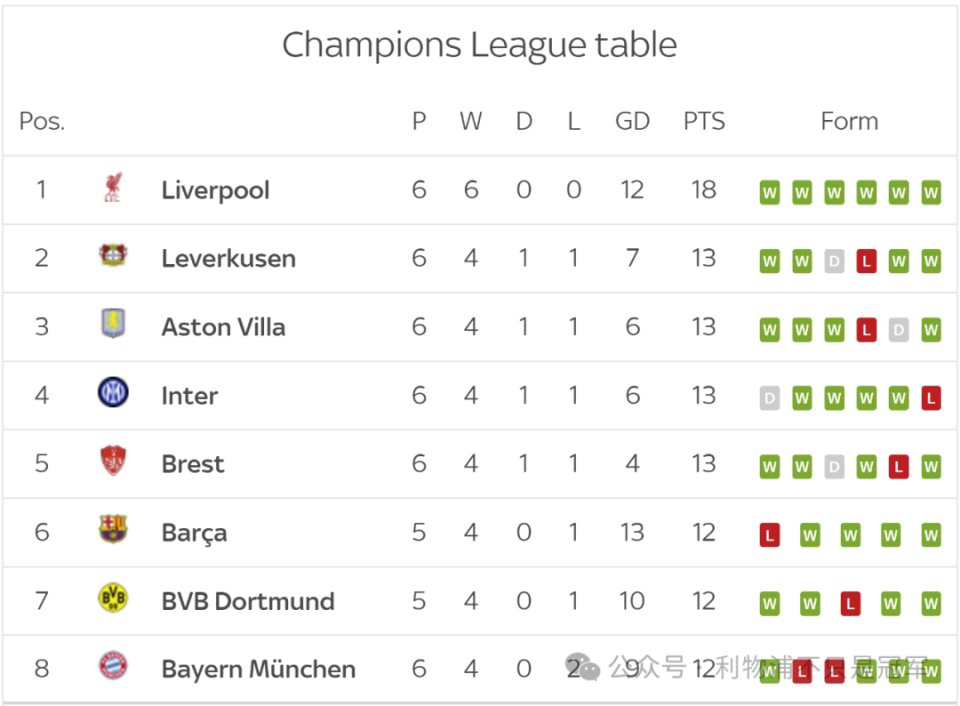Click Barça's red L form badge
Image resolution: width=960 pixels, height=706 pixels.
coord(770,536)
